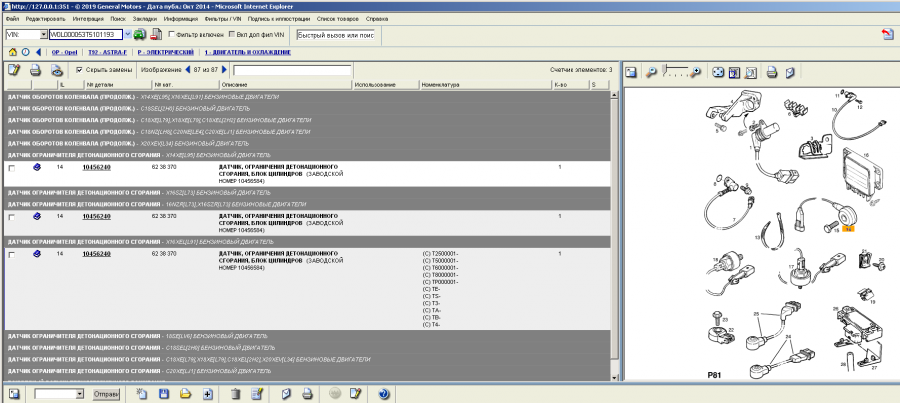The image size is (900, 403).
Task: Create new shopping list icon
Action: (x=142, y=394)
